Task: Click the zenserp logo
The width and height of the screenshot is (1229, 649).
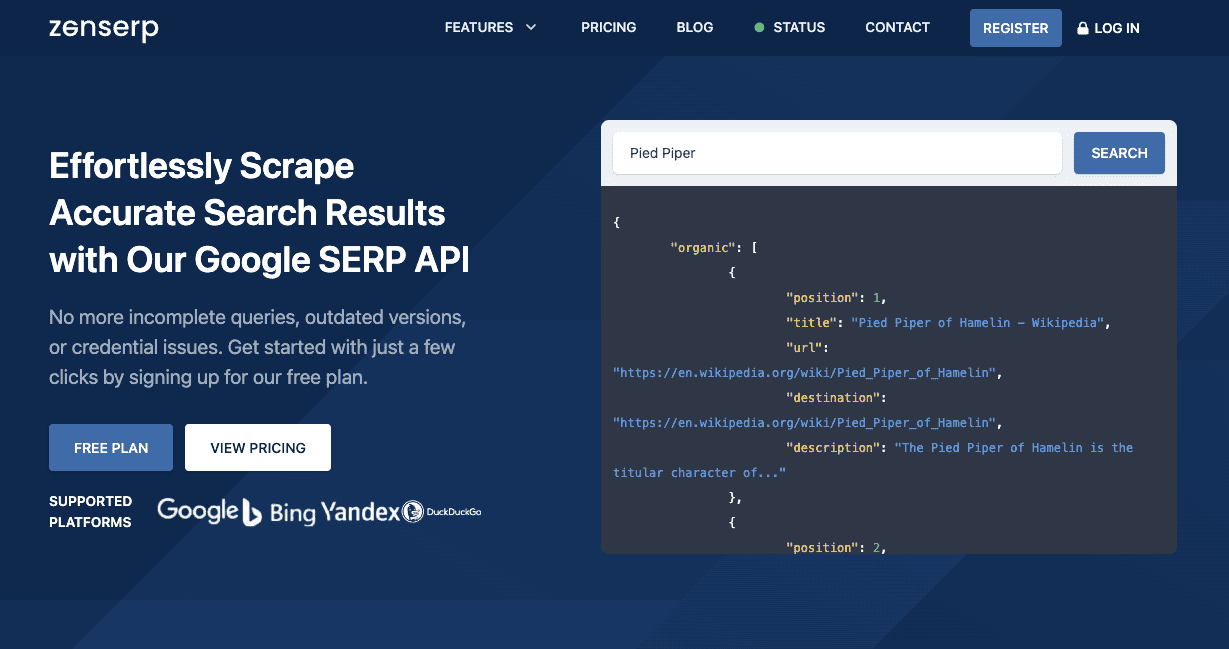Action: pos(103,28)
